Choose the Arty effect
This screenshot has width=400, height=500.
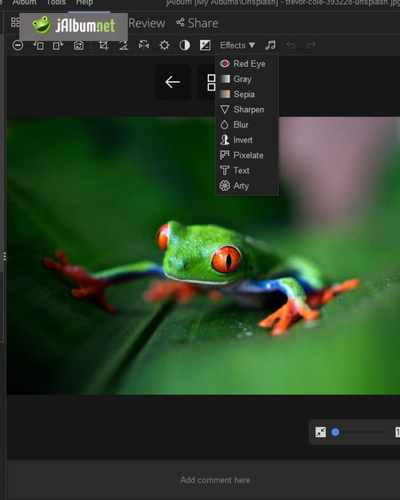click(247, 186)
